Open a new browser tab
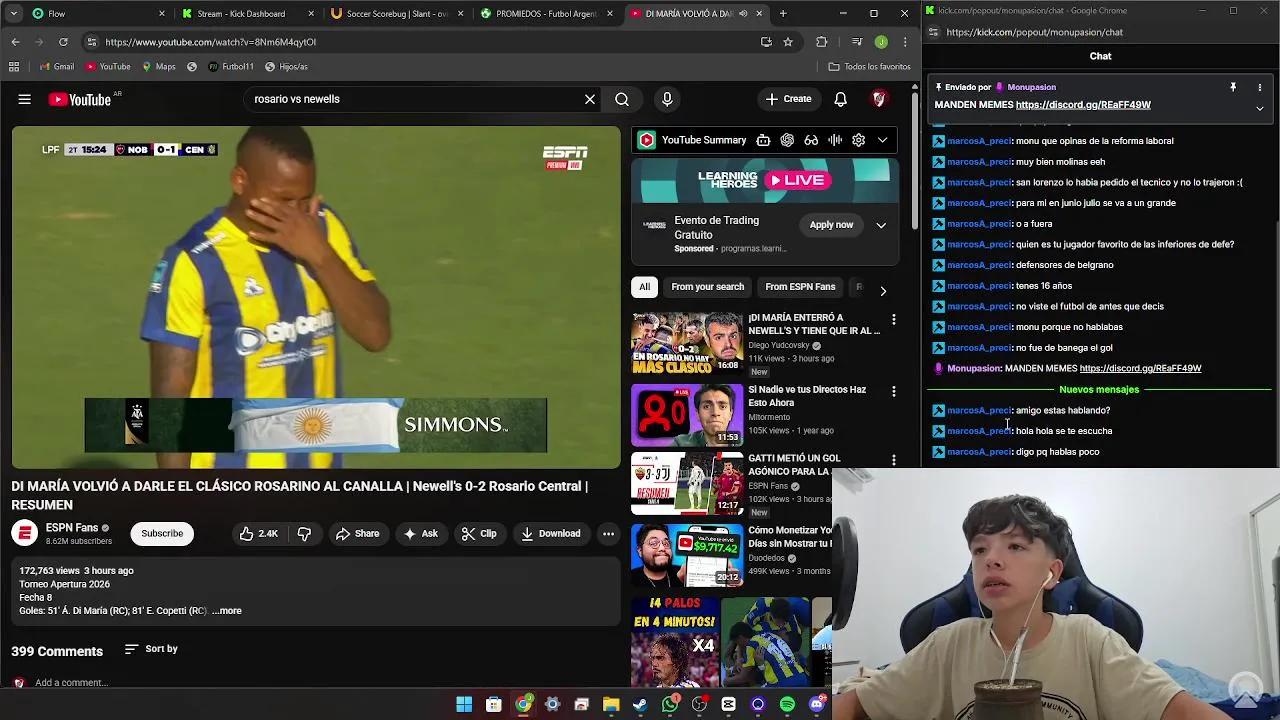 (783, 14)
